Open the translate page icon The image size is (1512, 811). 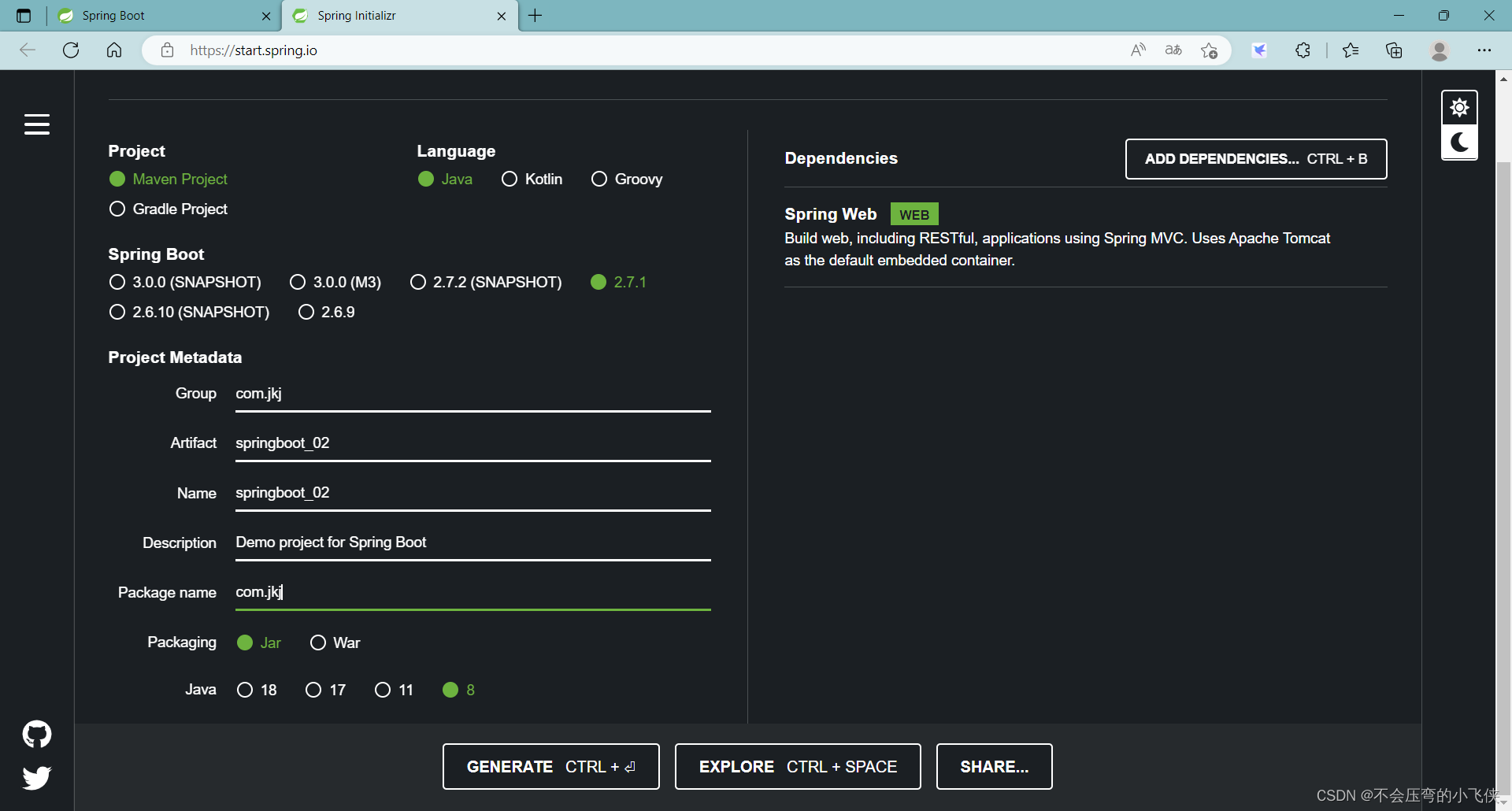coord(1173,50)
